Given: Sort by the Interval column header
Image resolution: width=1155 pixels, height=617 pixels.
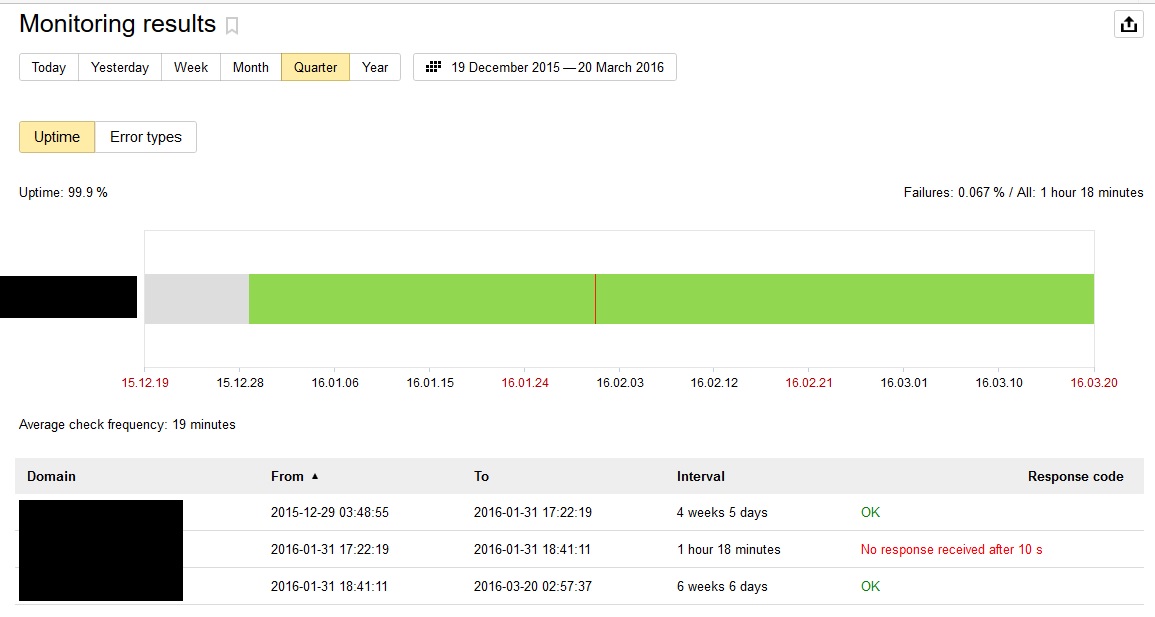Looking at the screenshot, I should tap(701, 476).
